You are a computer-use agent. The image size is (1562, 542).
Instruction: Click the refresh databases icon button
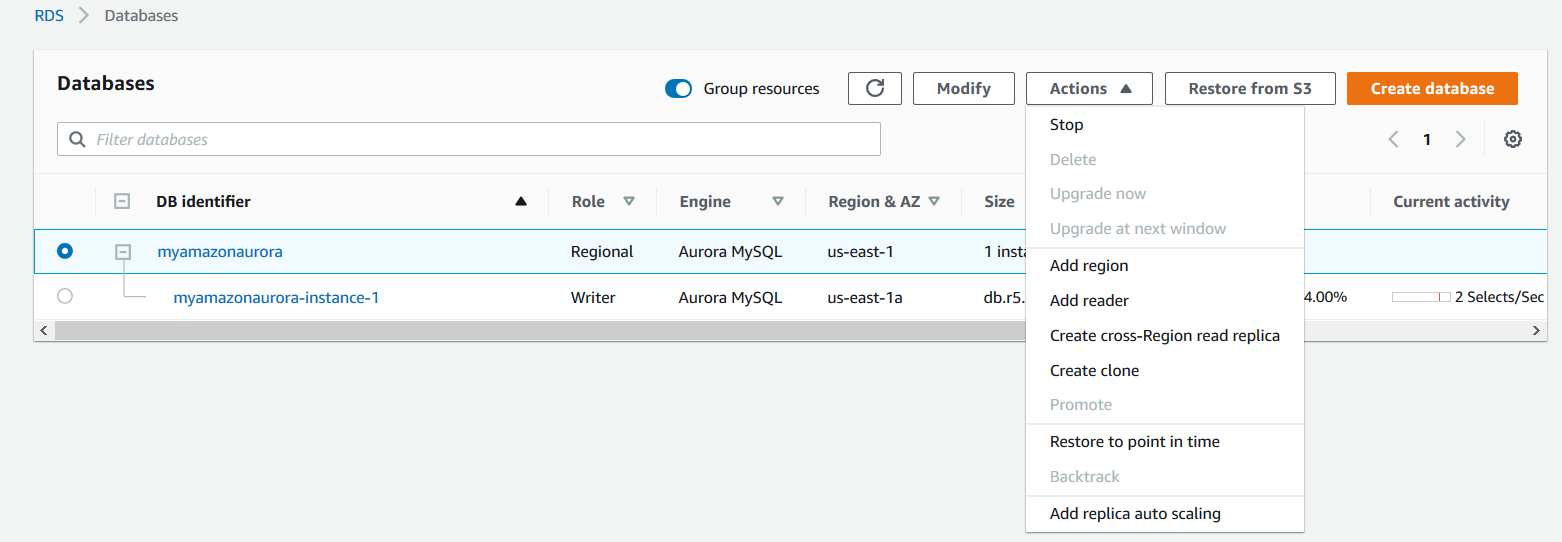click(x=875, y=88)
